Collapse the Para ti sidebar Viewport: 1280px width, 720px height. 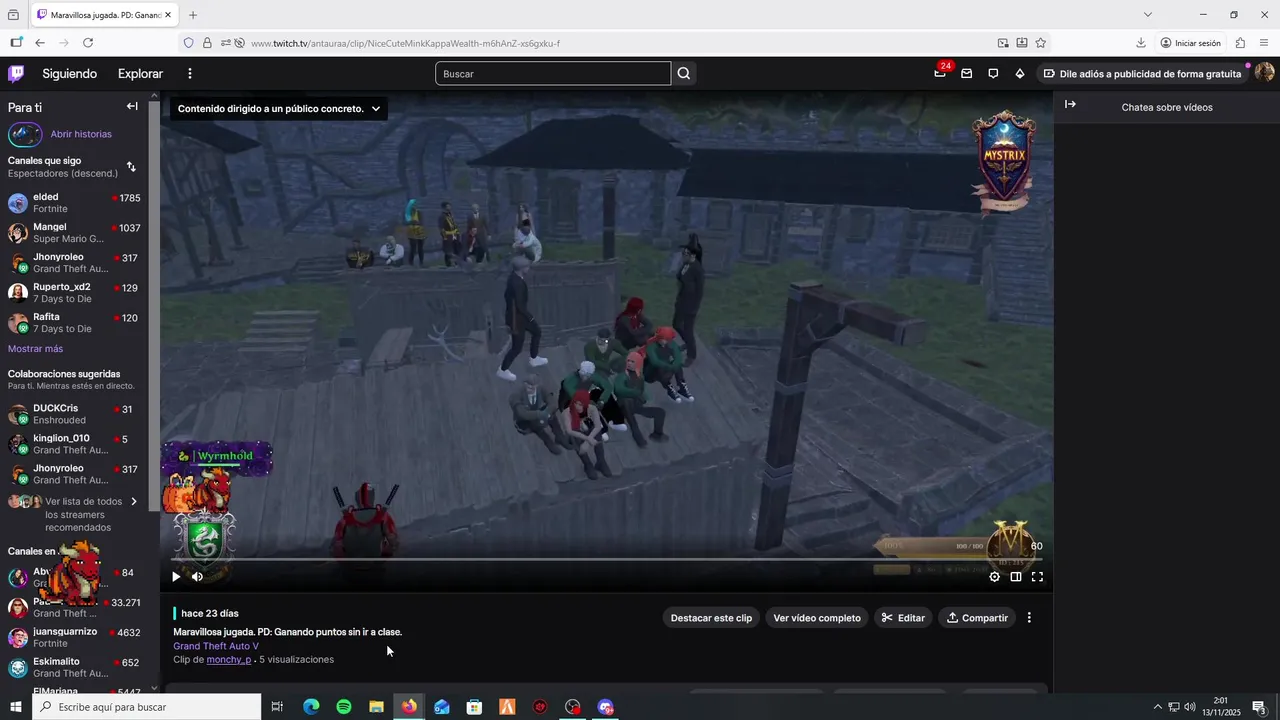pyautogui.click(x=132, y=106)
